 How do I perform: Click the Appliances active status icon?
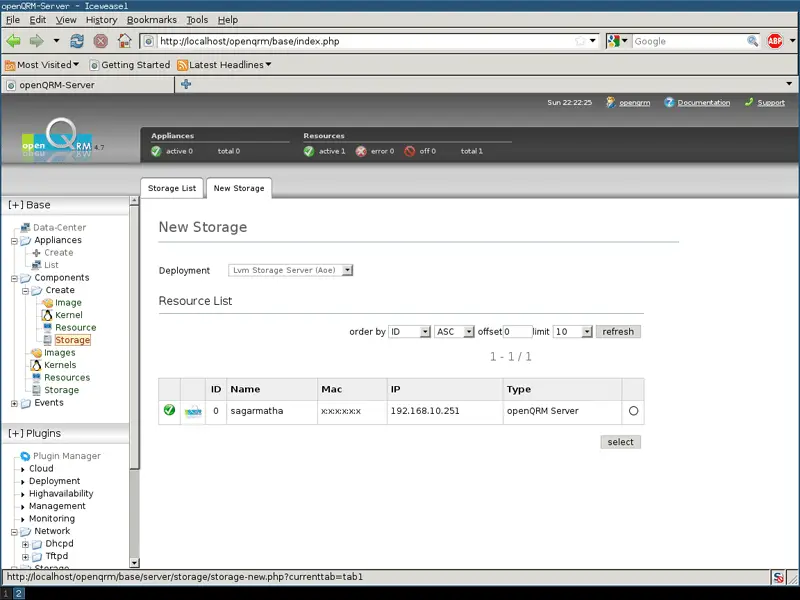tap(157, 151)
